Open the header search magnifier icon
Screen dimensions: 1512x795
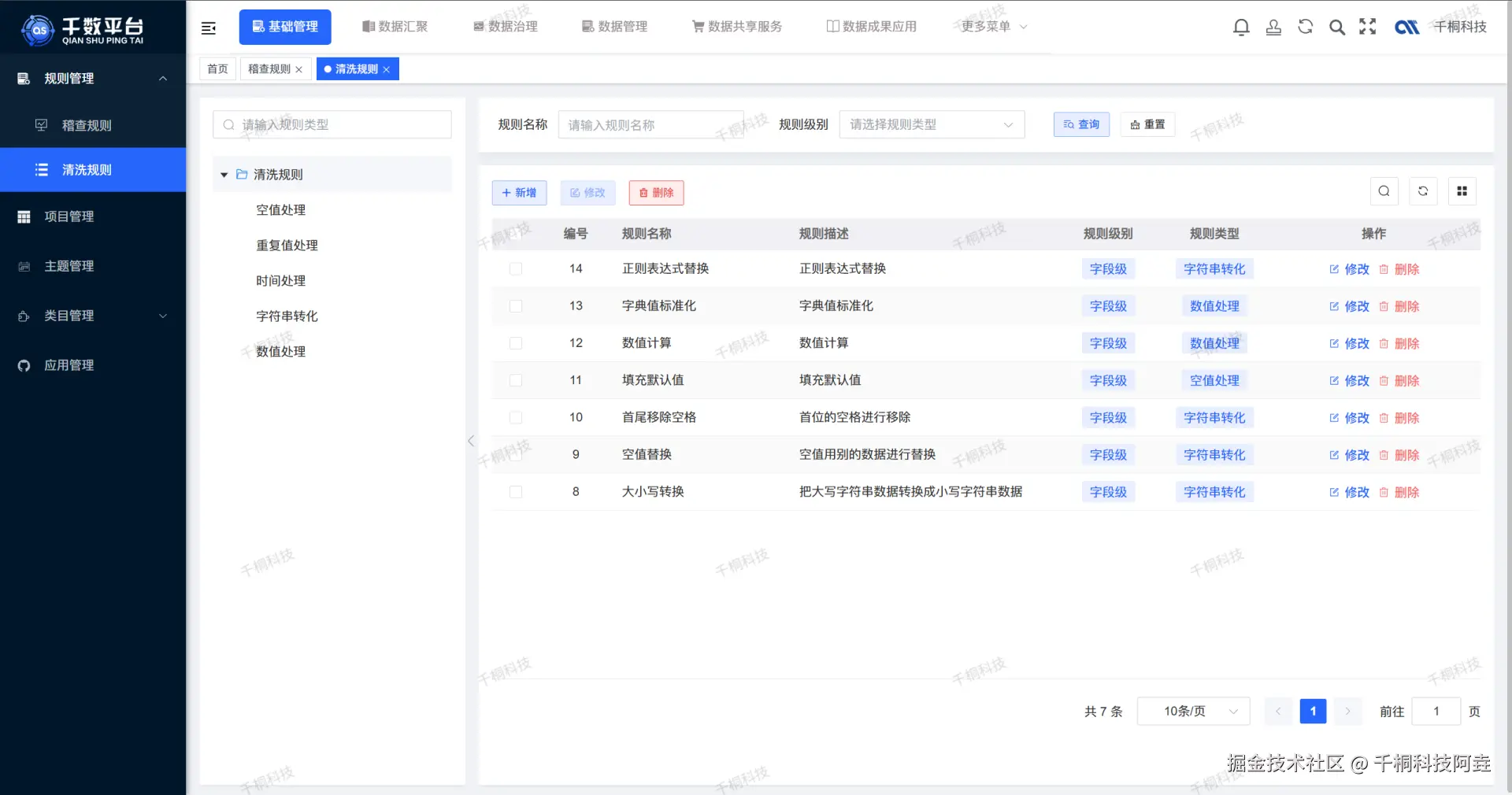(1336, 27)
